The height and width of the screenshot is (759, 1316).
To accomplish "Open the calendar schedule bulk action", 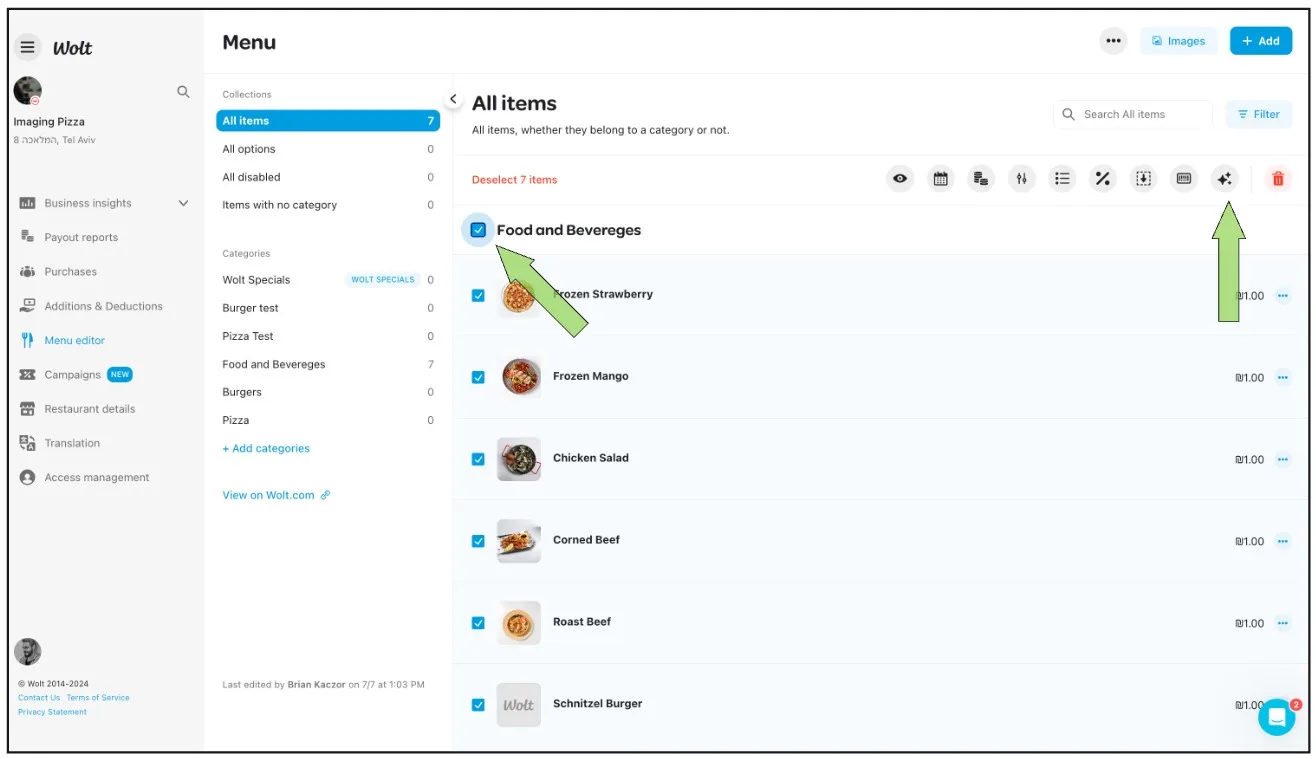I will click(x=940, y=179).
